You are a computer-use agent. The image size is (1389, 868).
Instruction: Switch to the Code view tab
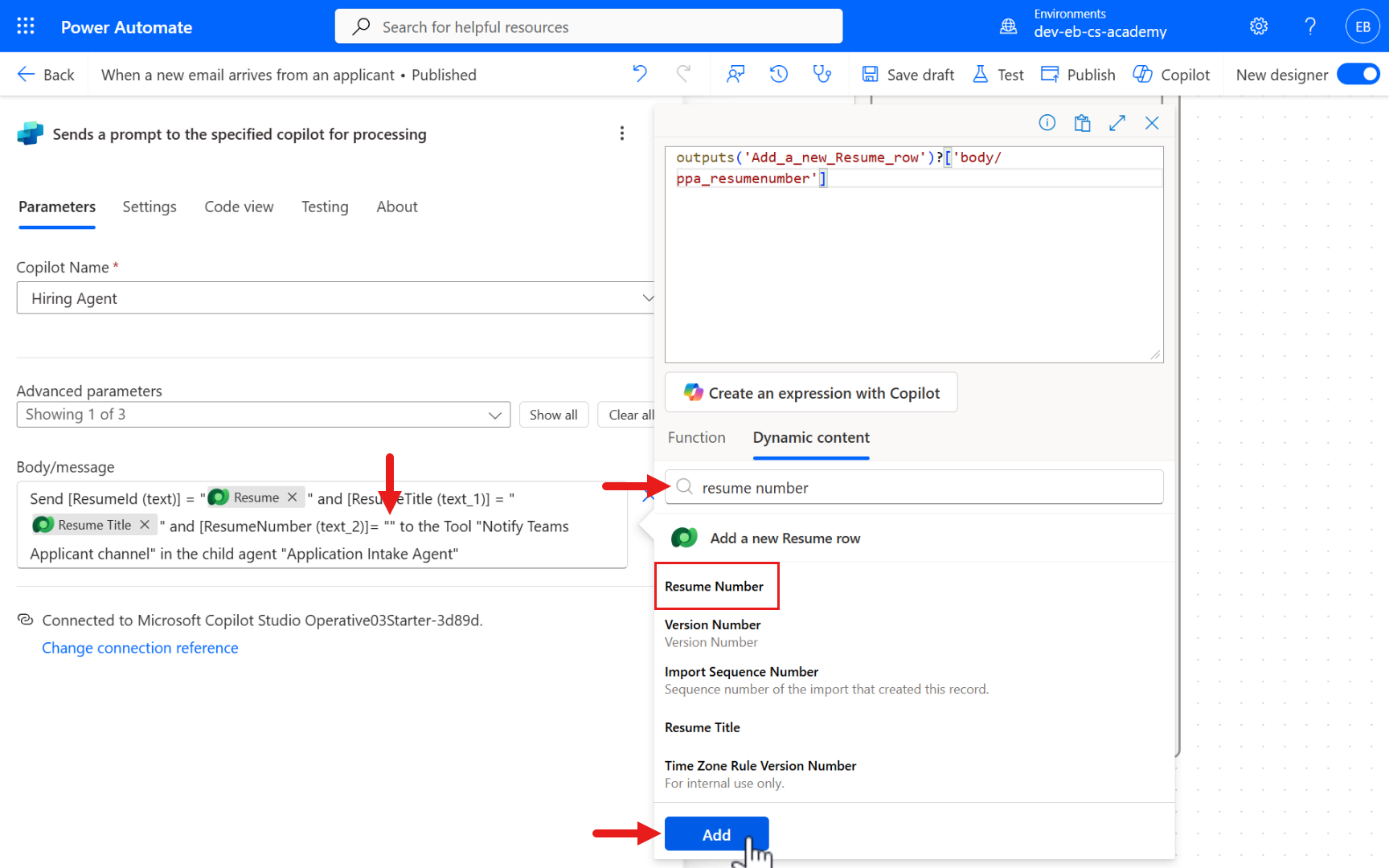[239, 207]
